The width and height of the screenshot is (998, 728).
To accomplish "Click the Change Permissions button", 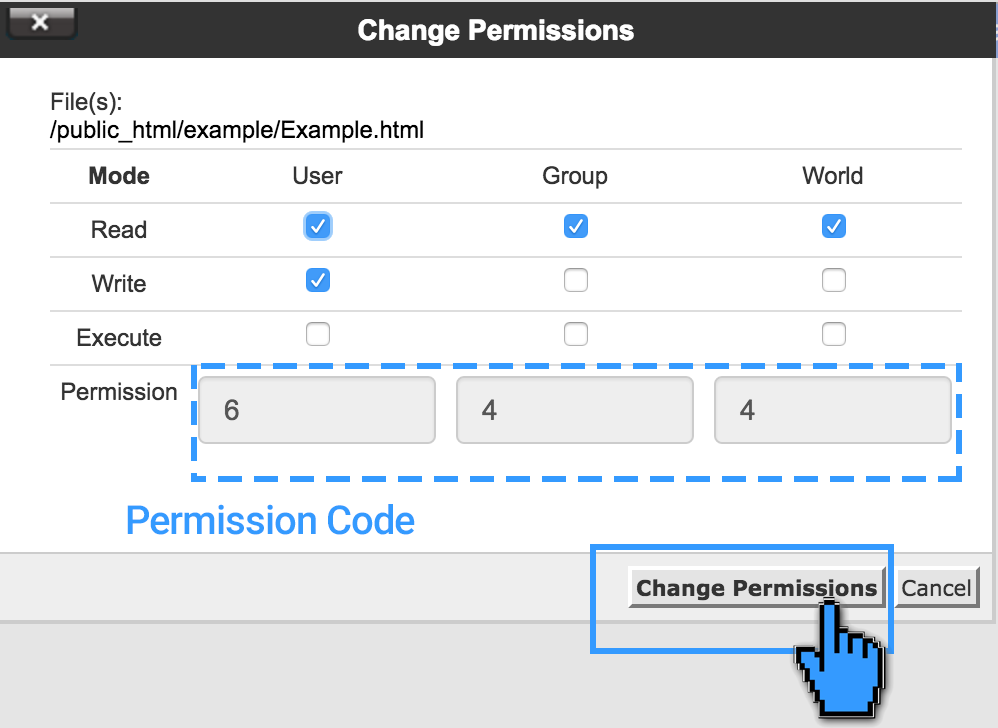I will 756,588.
